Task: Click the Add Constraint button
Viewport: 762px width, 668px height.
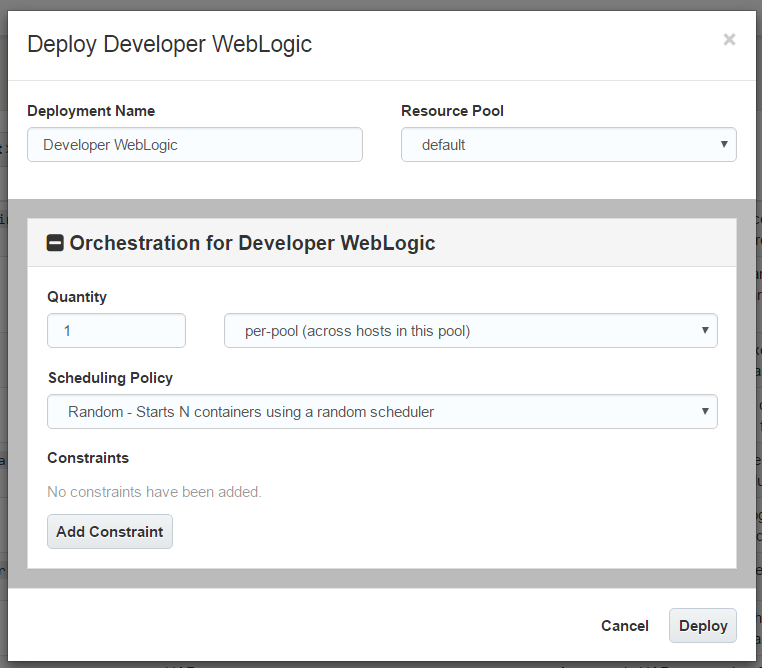Action: (x=110, y=532)
